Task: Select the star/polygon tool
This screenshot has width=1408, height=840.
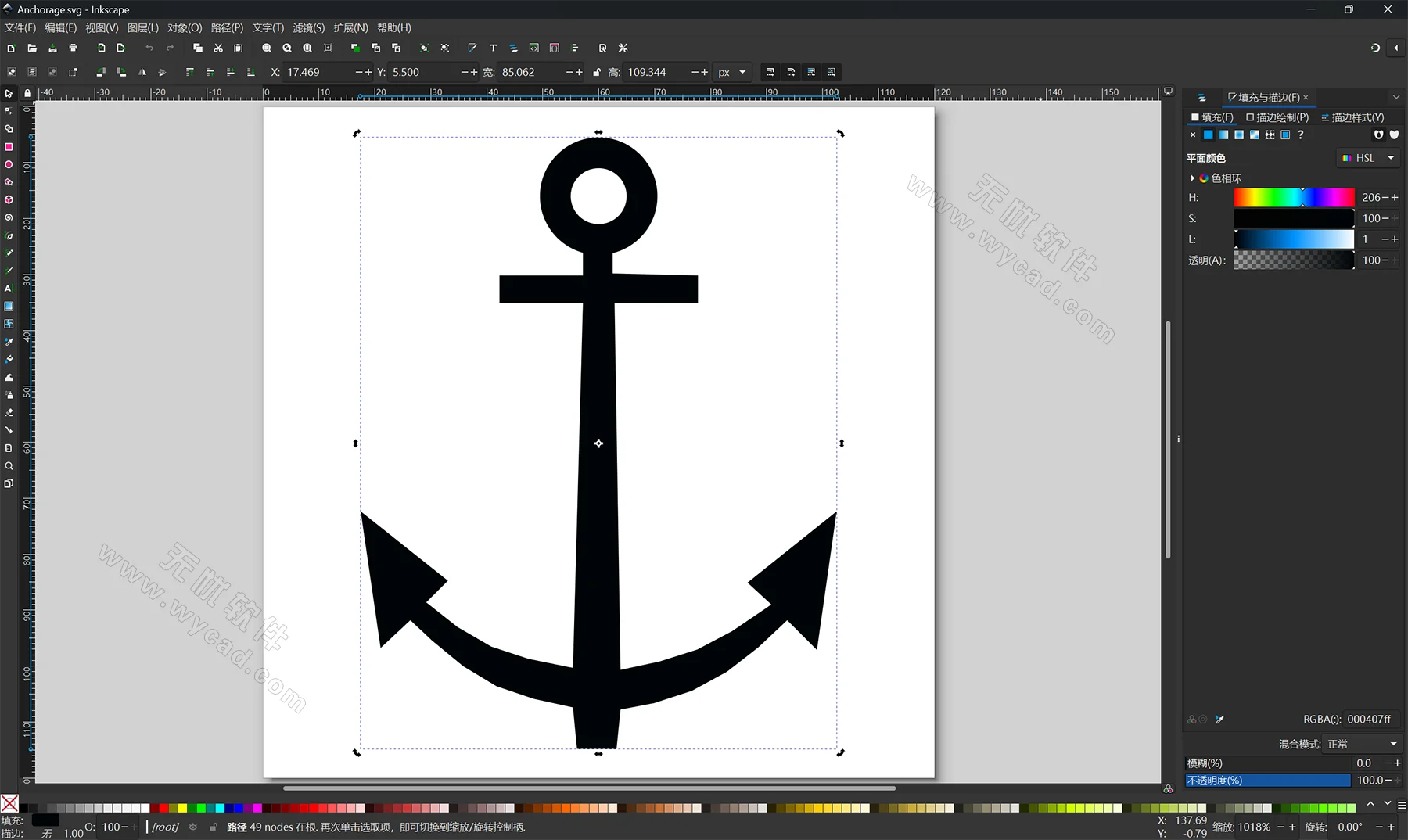Action: 9,182
